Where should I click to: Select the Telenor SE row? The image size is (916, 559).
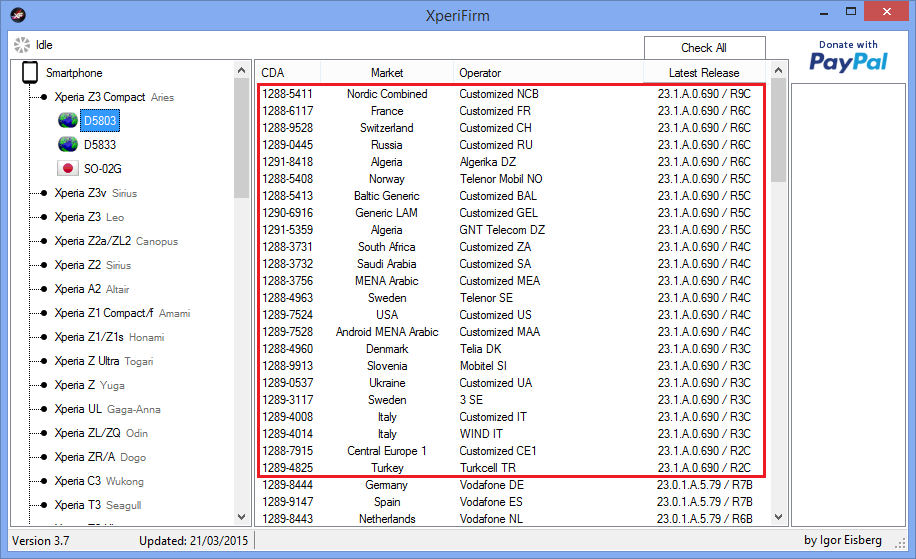511,297
